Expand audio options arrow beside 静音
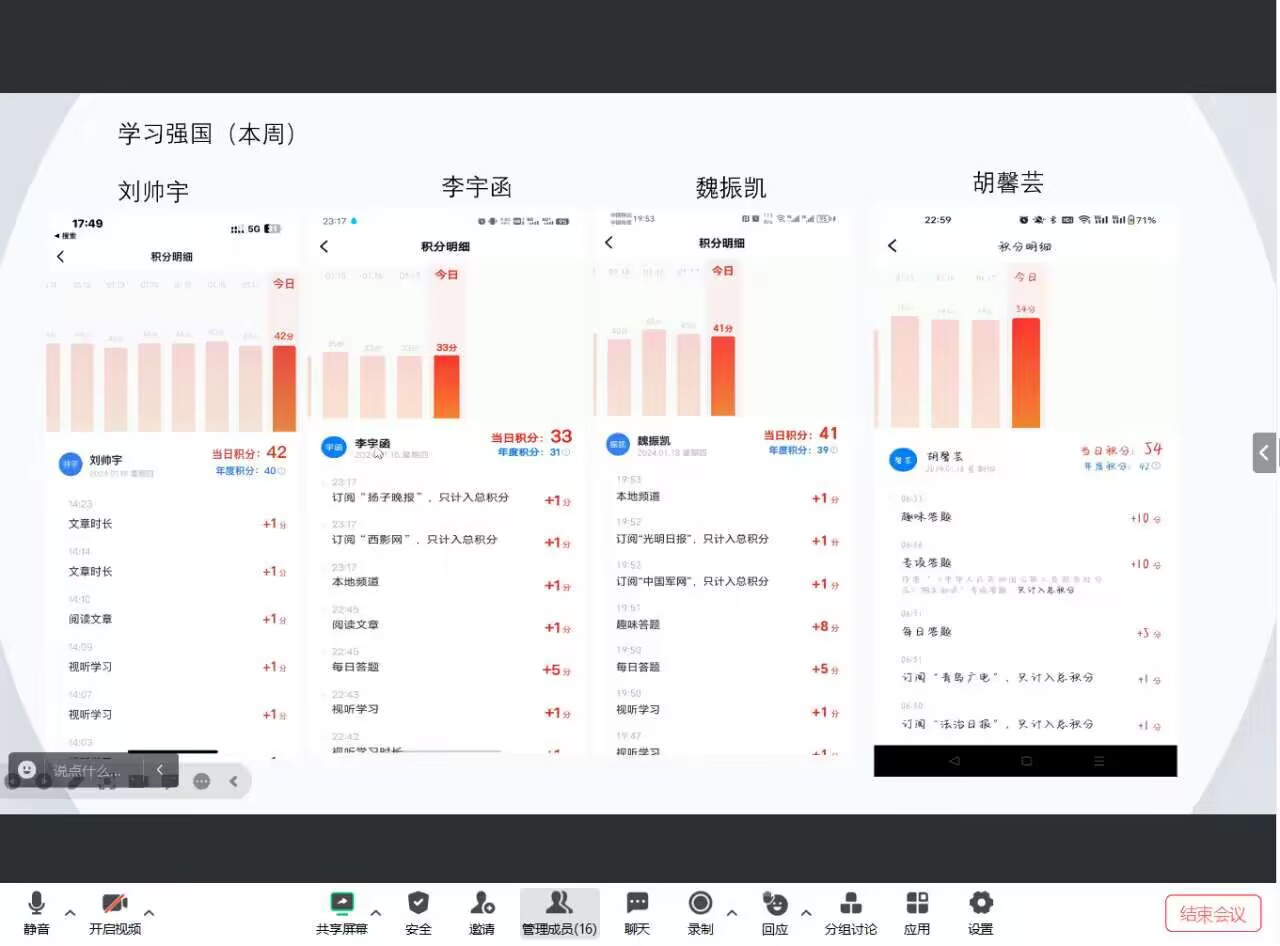The image size is (1280, 946). click(x=70, y=912)
